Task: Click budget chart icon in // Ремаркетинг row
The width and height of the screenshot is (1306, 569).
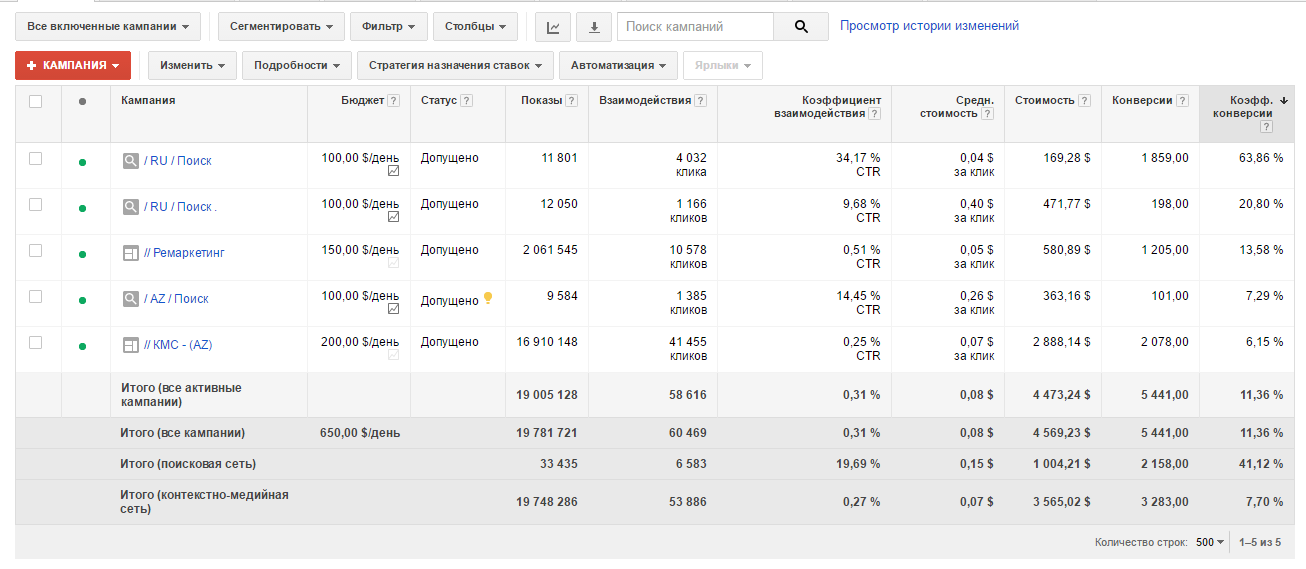Action: click(393, 263)
